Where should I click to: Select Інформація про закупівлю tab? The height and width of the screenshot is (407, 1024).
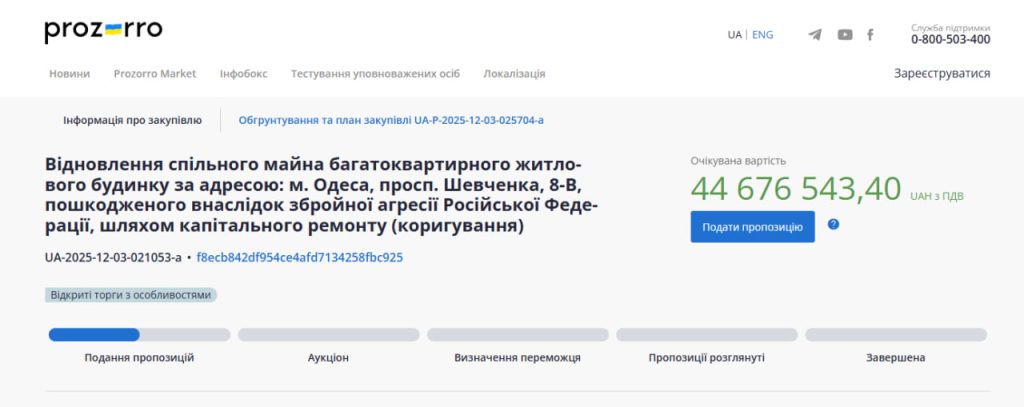(x=132, y=120)
